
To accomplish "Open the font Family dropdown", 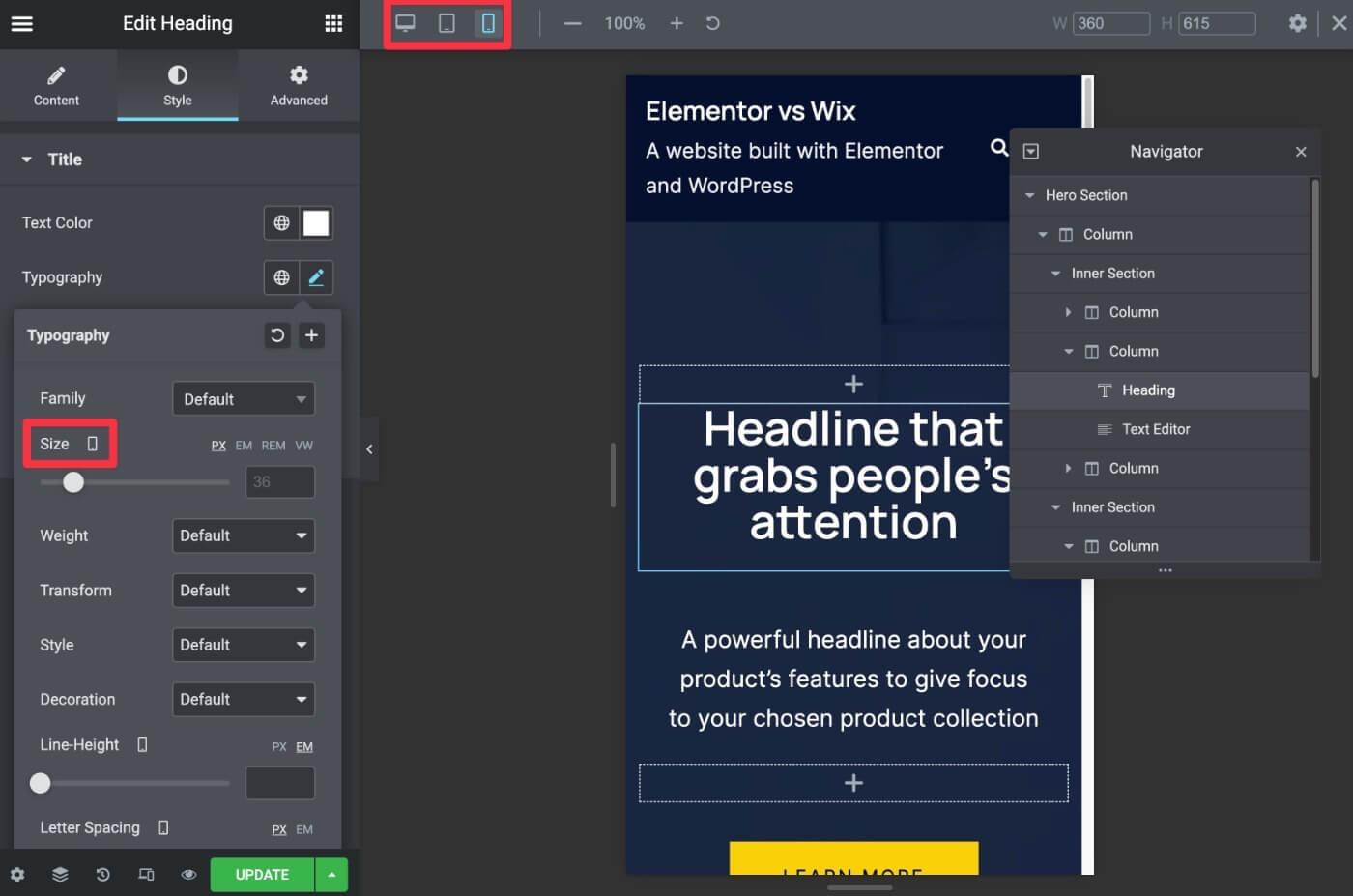I will click(244, 399).
